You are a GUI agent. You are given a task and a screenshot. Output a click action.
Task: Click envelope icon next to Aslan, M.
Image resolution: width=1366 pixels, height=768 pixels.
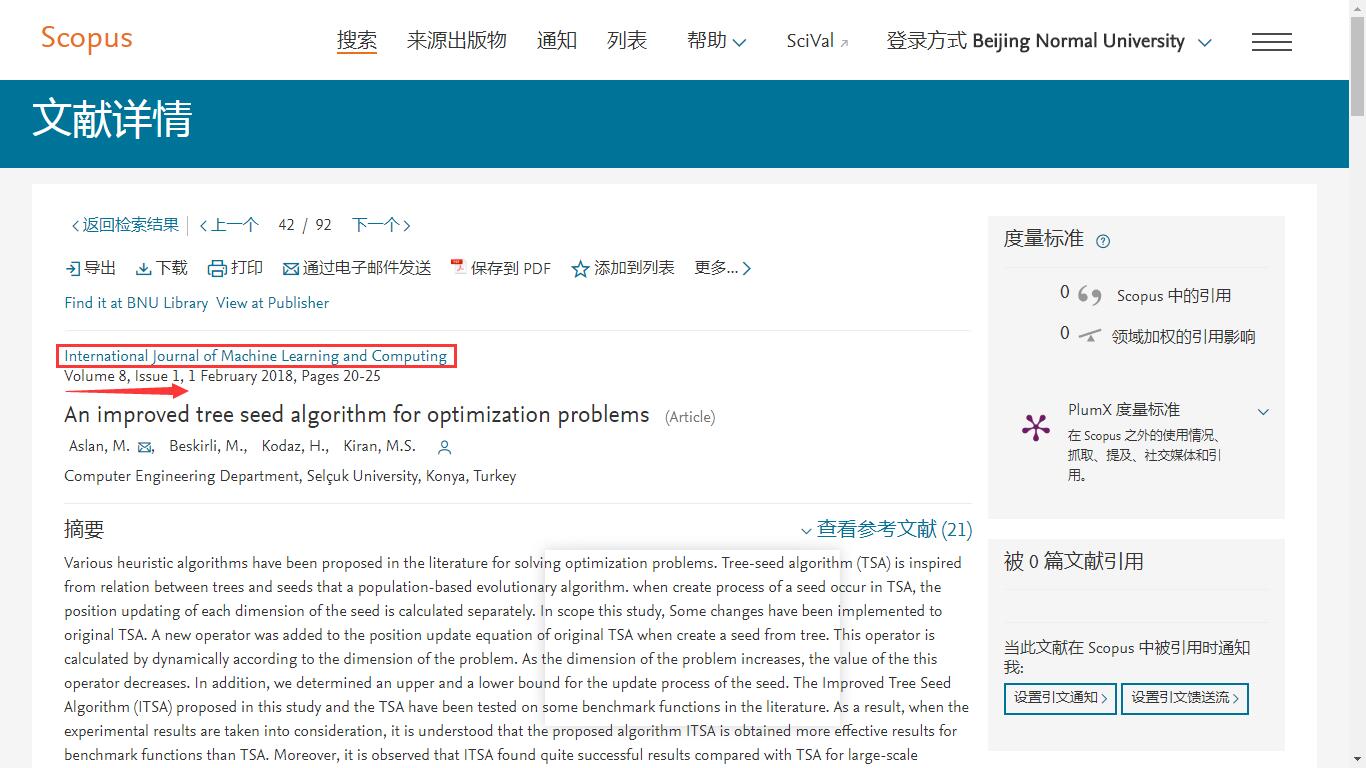click(x=145, y=447)
